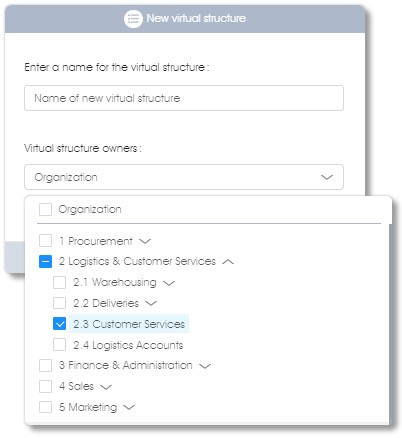
Task: Toggle the 2 Logistics & Customer Services checkbox
Action: (45, 261)
